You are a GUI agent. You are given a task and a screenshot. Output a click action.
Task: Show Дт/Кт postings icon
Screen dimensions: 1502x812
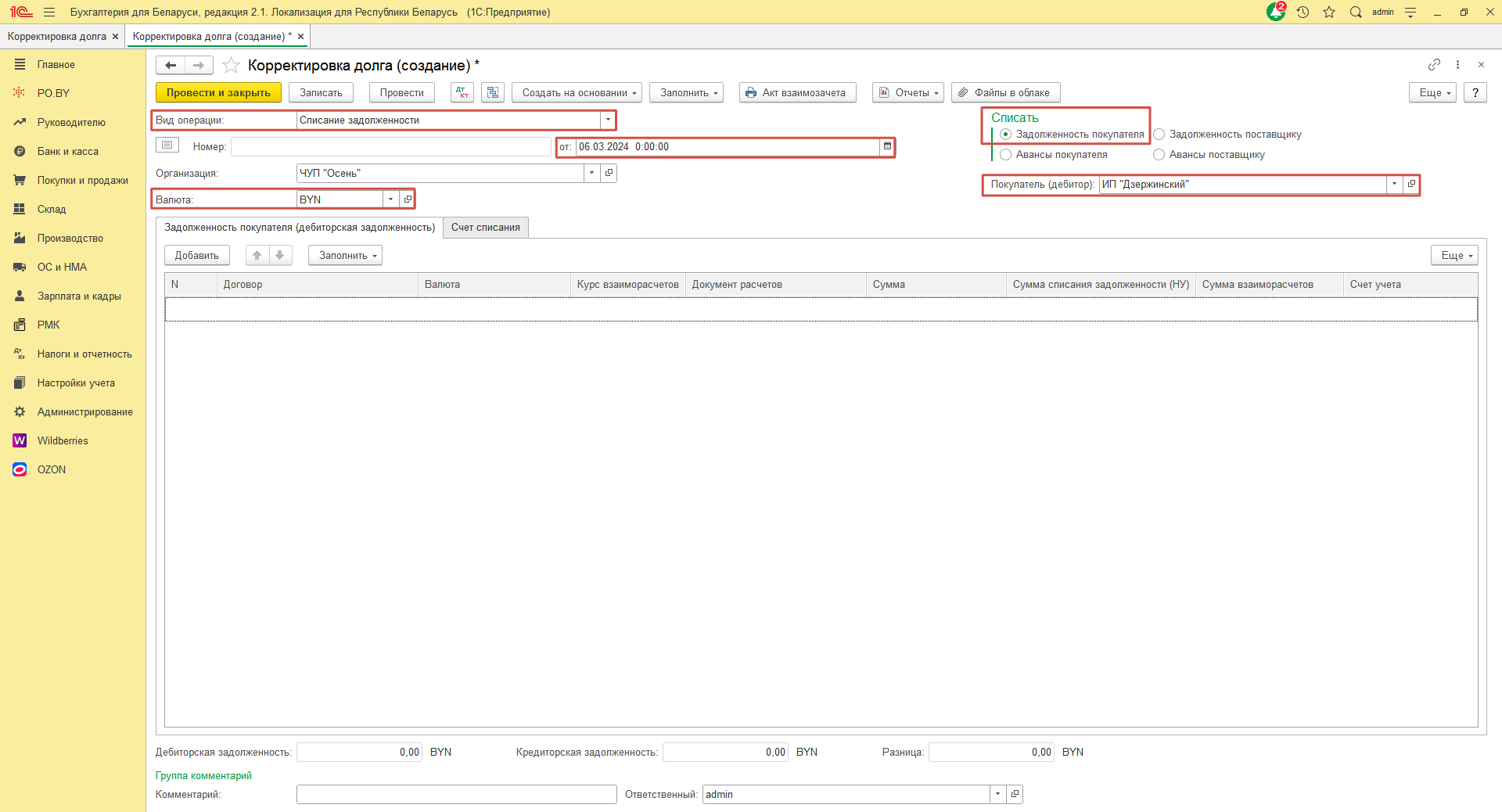pos(462,92)
